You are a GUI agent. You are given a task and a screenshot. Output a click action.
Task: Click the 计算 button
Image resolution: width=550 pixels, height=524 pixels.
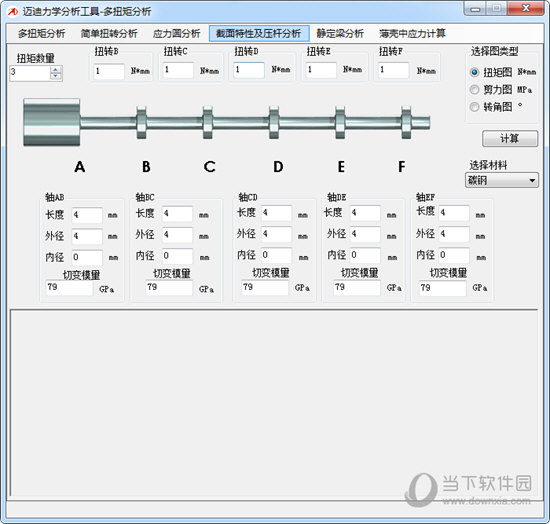coord(510,139)
